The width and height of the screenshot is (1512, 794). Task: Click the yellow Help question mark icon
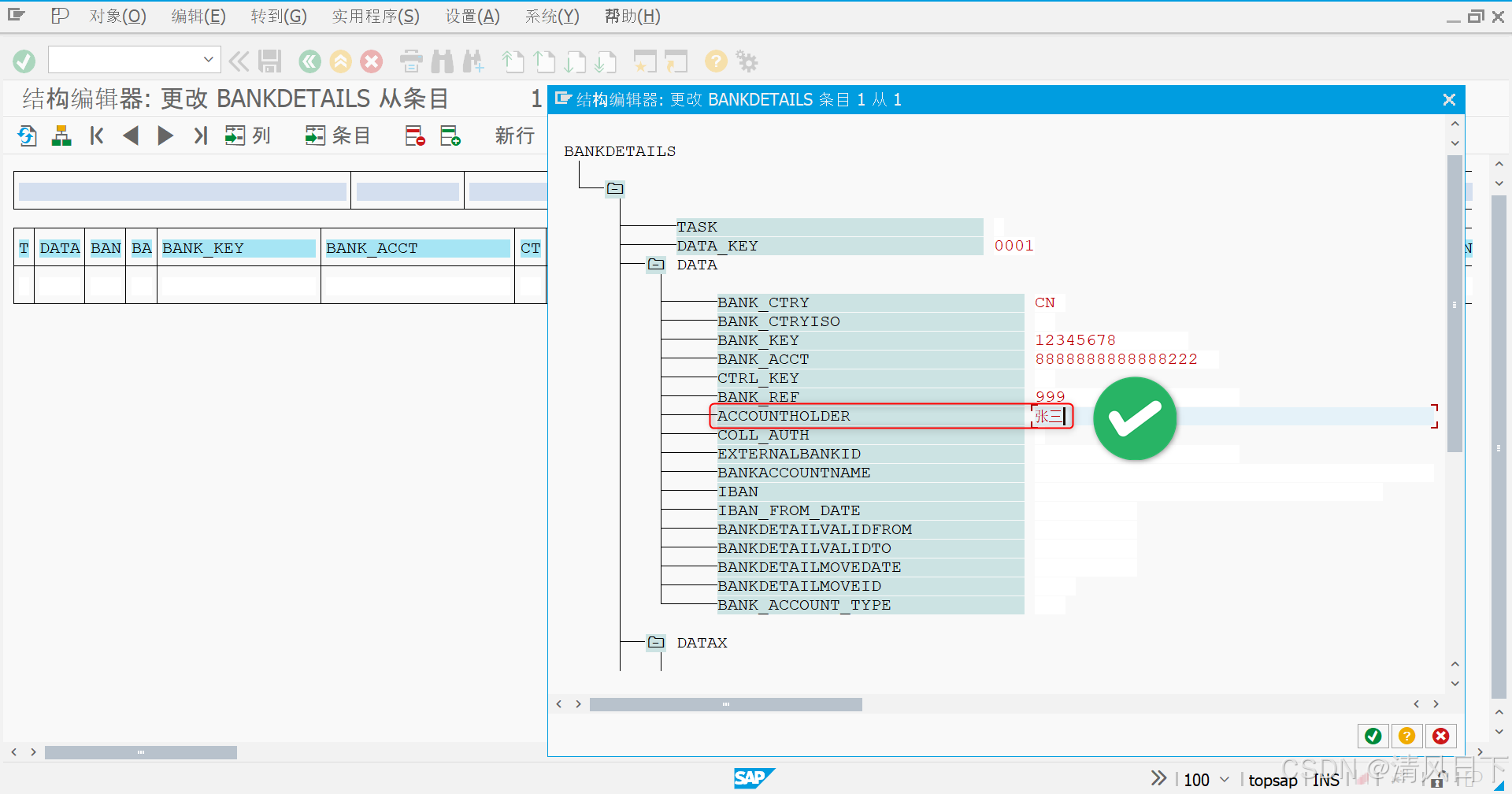(716, 61)
